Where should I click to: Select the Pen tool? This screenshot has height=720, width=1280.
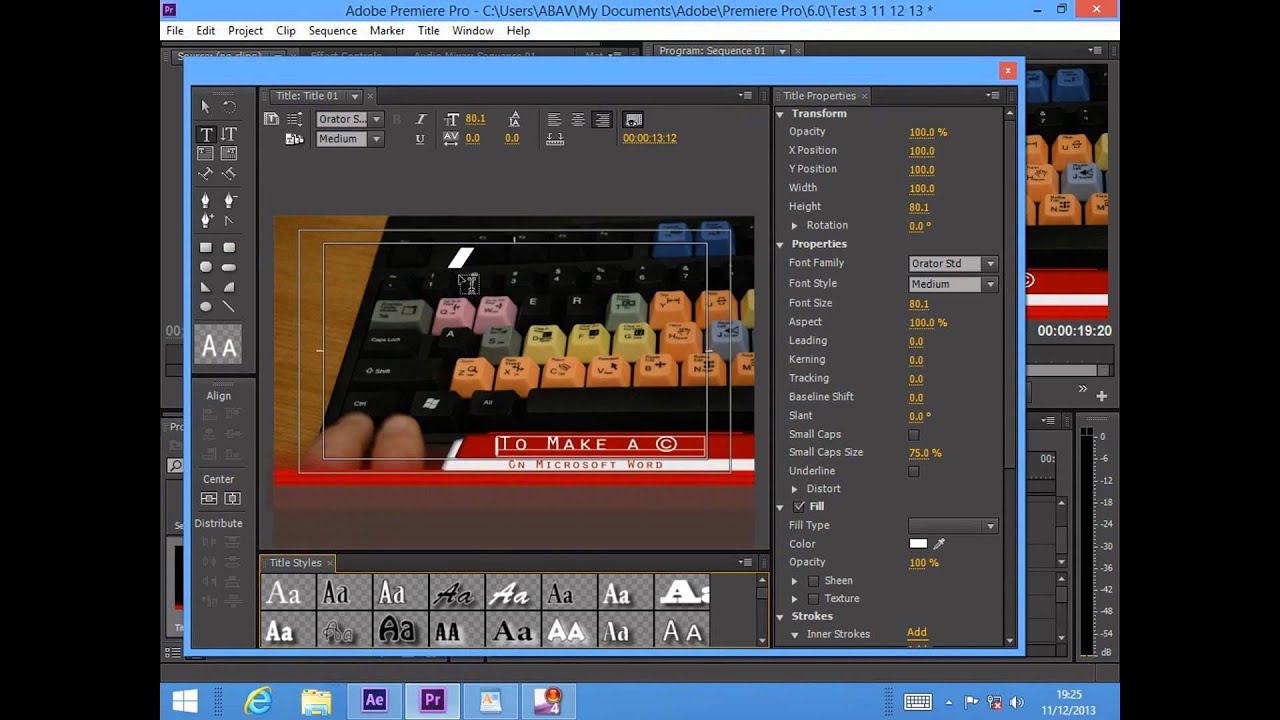(206, 201)
